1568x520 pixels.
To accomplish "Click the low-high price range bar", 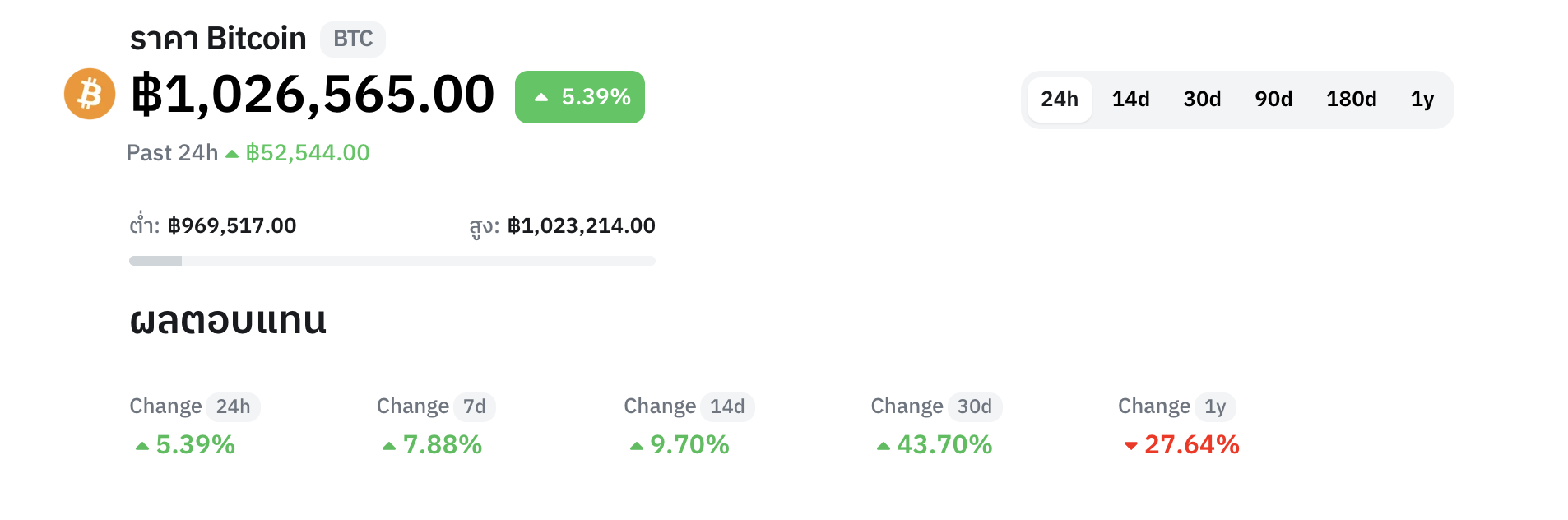I will pos(392,261).
